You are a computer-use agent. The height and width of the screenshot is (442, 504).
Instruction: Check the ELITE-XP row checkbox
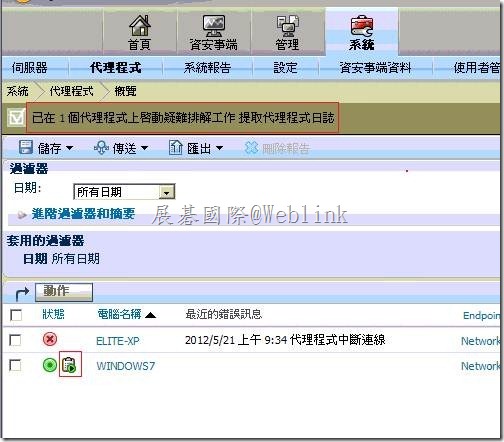tap(15, 340)
